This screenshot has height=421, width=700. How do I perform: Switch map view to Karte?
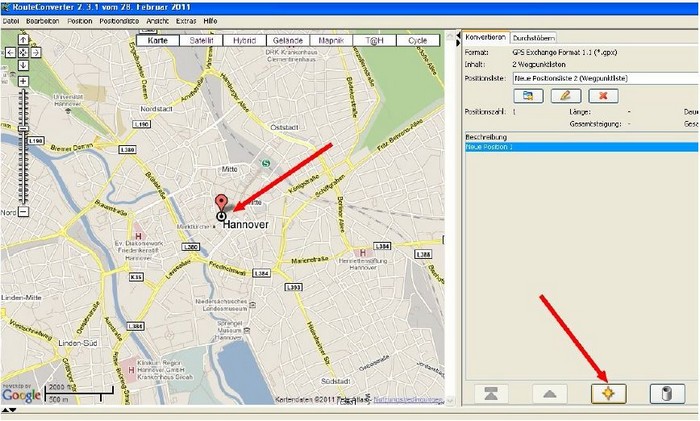coord(158,41)
